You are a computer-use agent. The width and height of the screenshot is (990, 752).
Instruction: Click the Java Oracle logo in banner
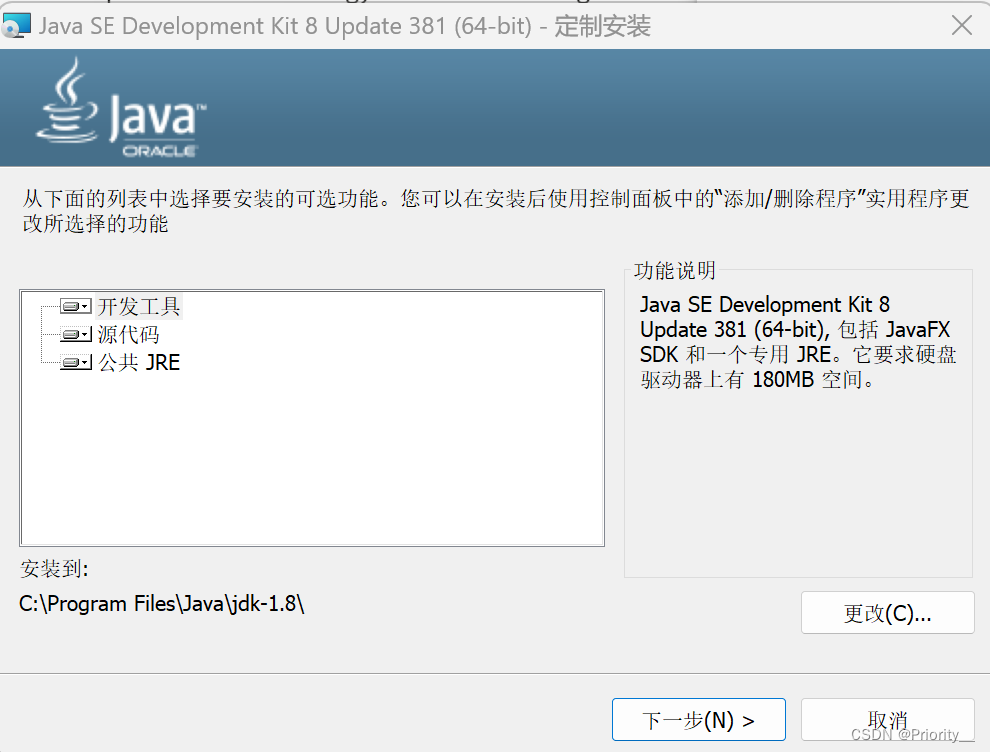click(x=121, y=107)
